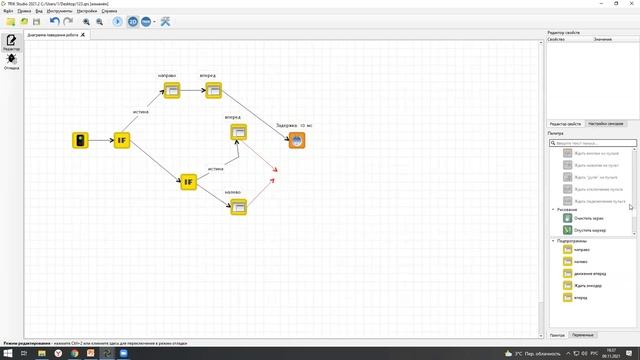The height and width of the screenshot is (360, 640).
Task: Show hidden system tray icons
Action: [x=569, y=353]
